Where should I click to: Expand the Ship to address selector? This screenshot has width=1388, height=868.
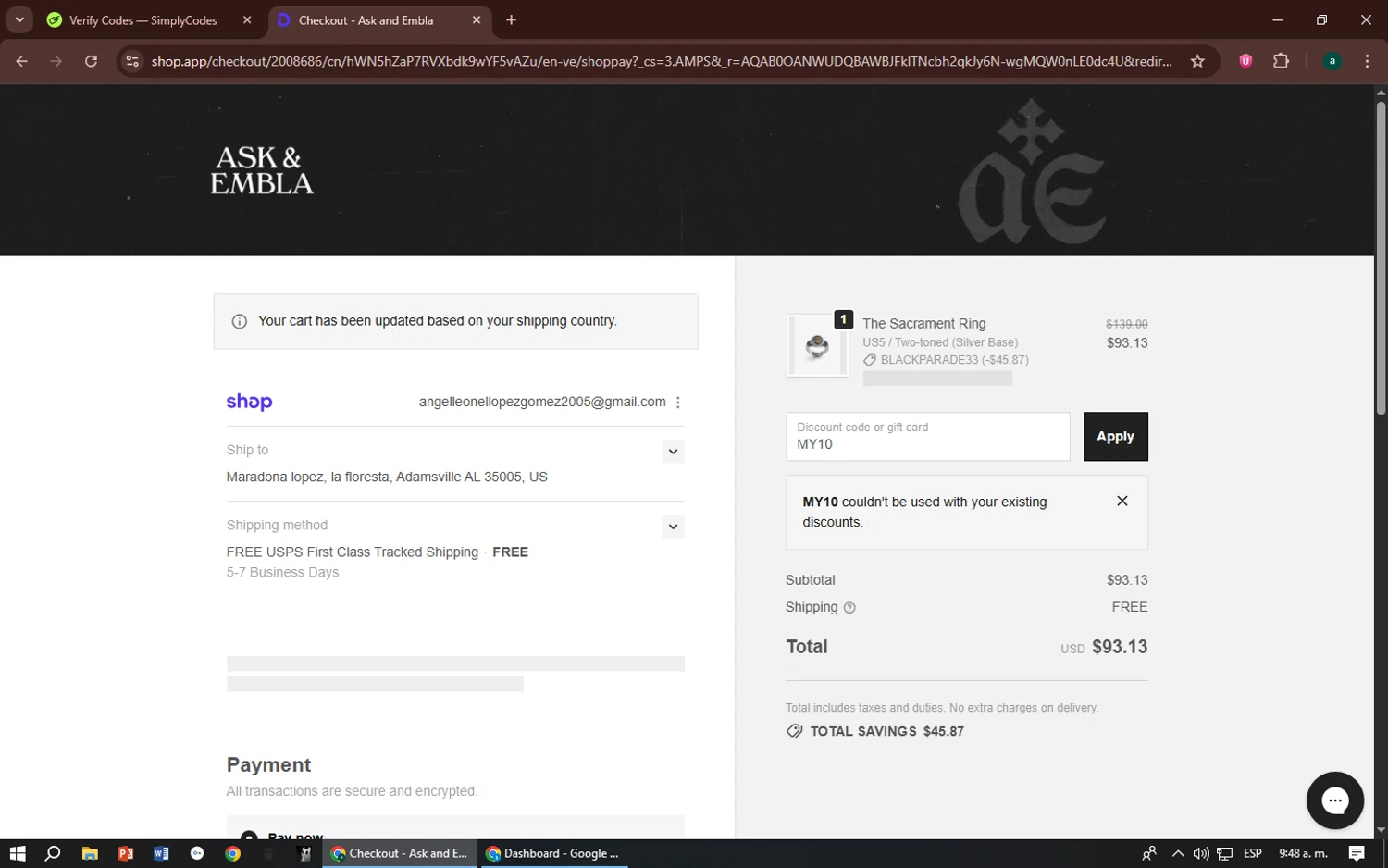point(673,452)
